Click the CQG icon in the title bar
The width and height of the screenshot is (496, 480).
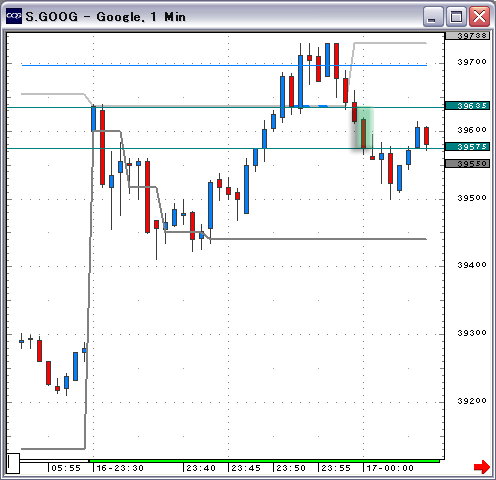click(14, 16)
